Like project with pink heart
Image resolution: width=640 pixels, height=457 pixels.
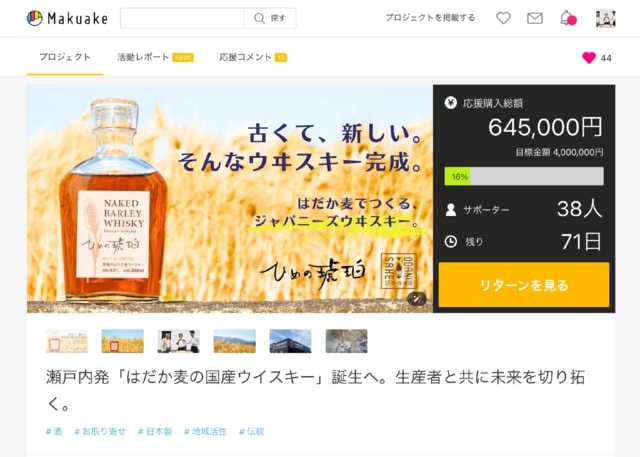[x=589, y=58]
